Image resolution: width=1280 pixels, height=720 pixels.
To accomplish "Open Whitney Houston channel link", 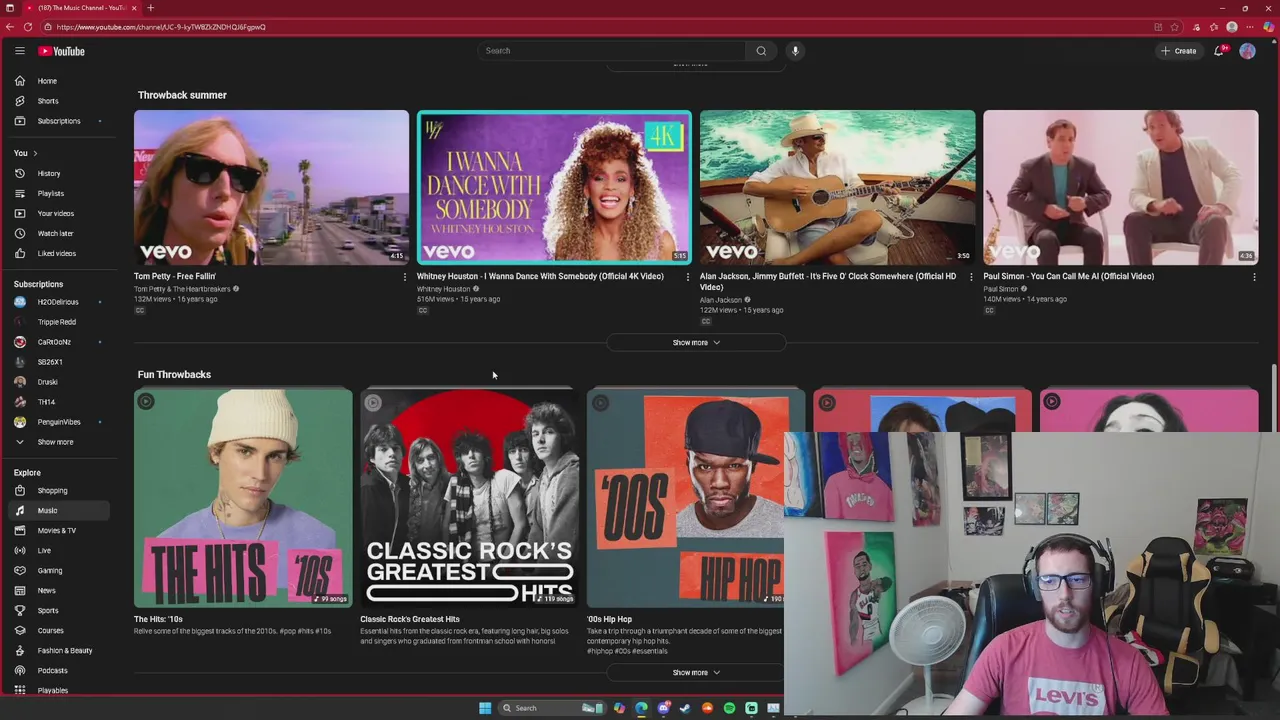I will (443, 289).
